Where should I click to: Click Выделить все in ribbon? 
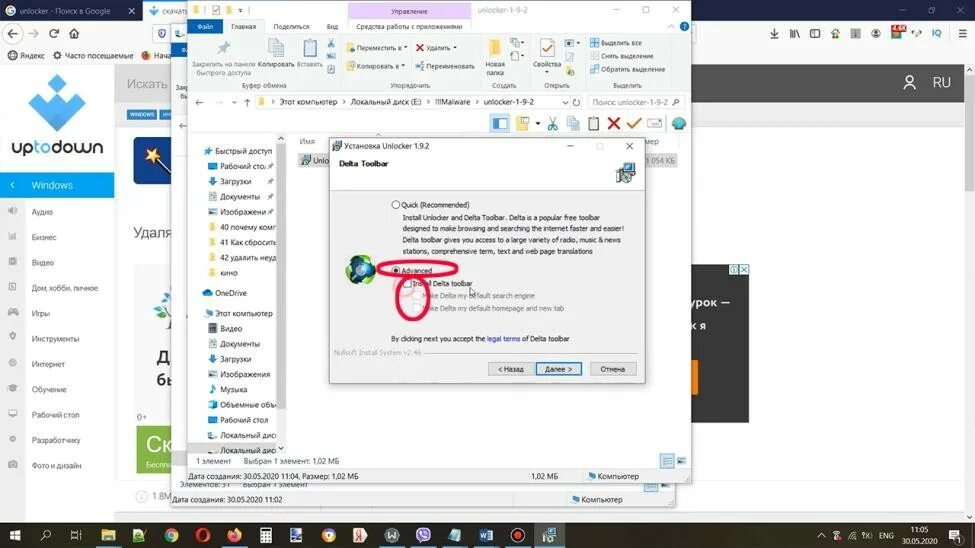pos(616,43)
